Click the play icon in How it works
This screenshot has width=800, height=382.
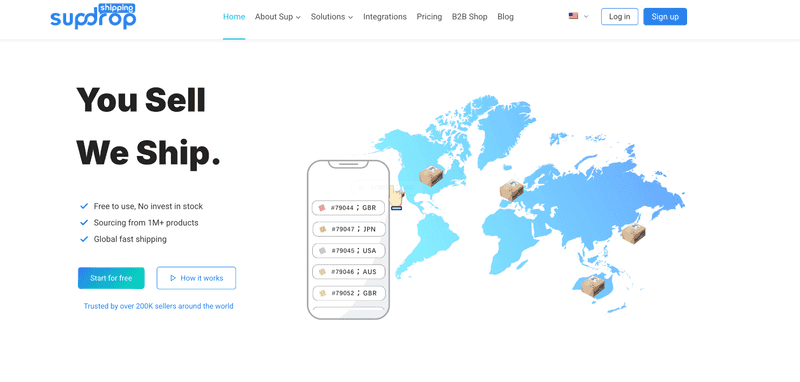click(173, 278)
